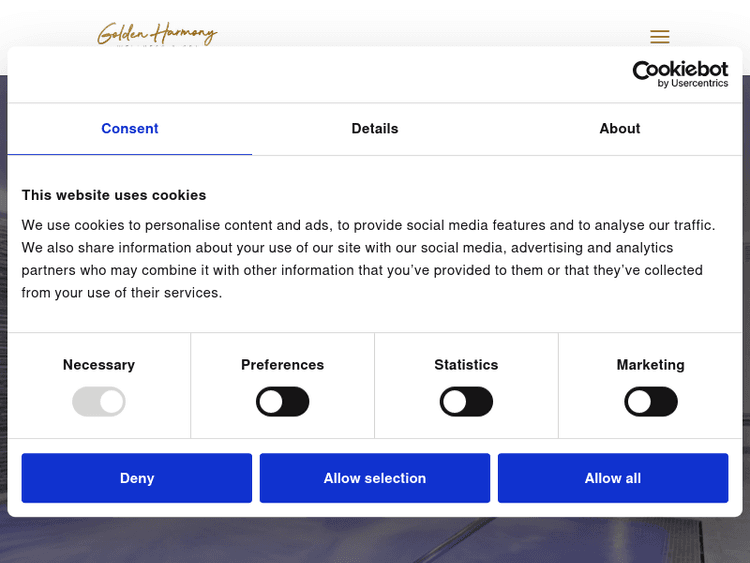Click the Statistics category label

pyautogui.click(x=466, y=365)
